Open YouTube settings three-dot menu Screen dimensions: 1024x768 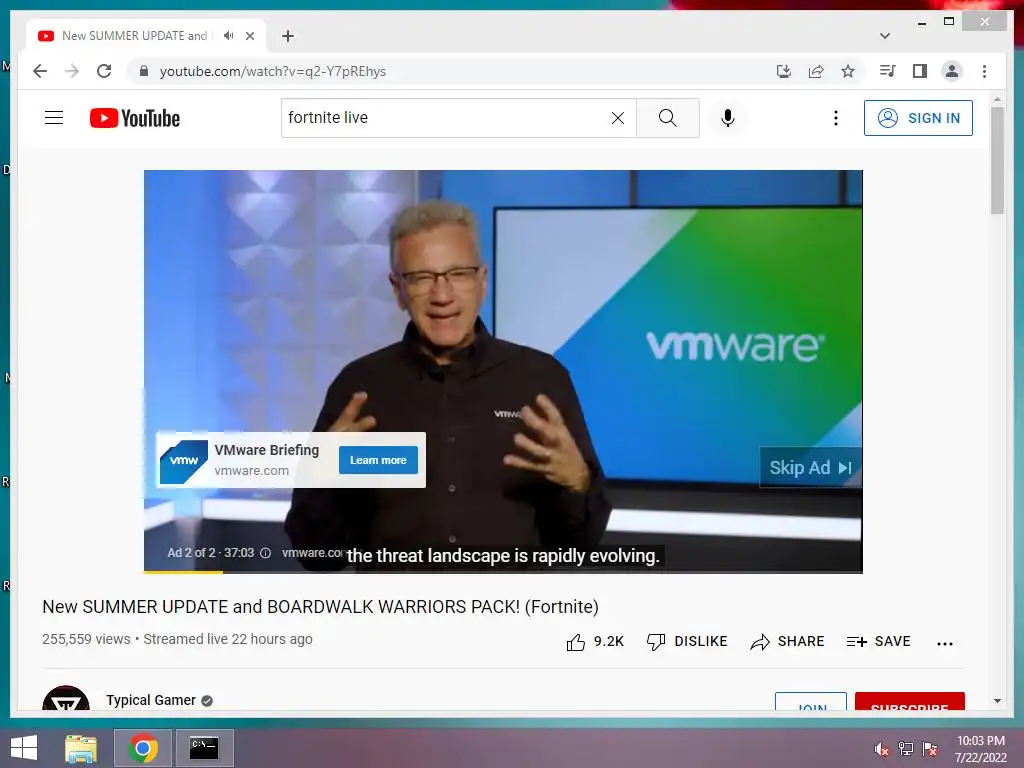(835, 118)
